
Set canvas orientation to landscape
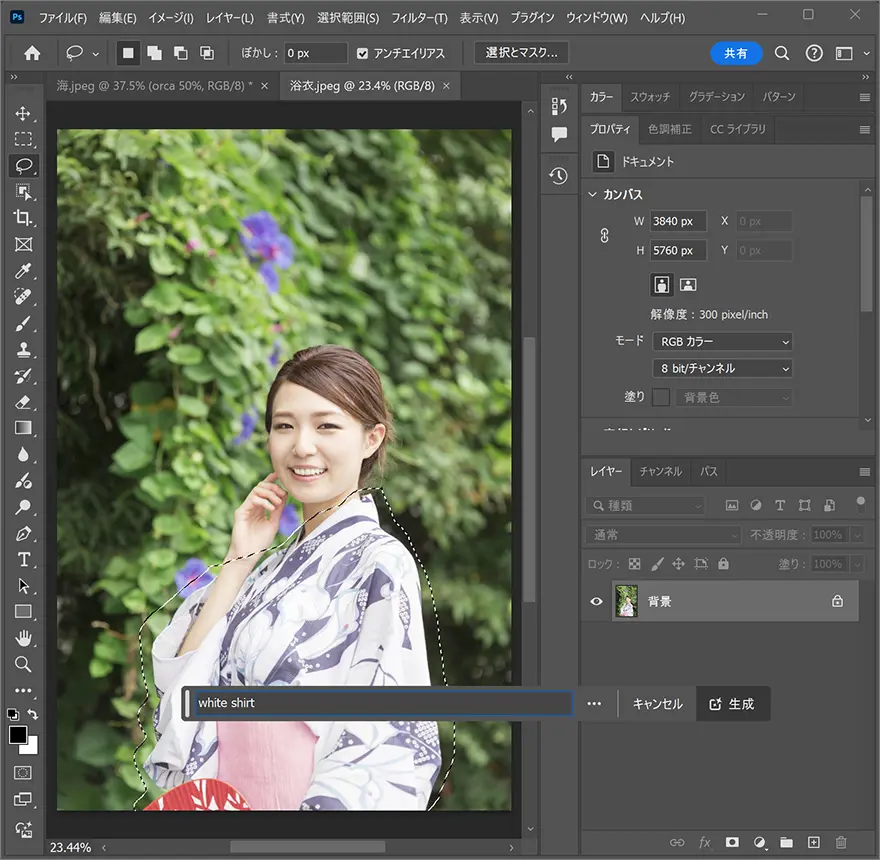point(688,285)
